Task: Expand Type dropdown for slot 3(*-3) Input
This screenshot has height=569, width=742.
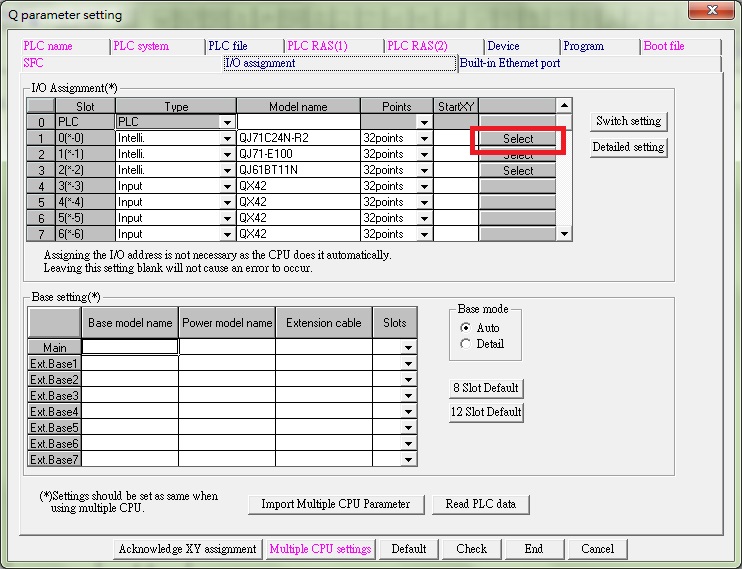Action: click(x=227, y=186)
